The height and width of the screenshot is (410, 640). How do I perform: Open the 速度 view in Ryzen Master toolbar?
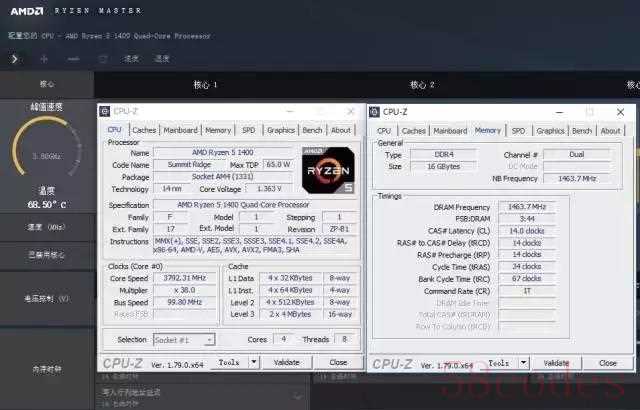[131, 59]
